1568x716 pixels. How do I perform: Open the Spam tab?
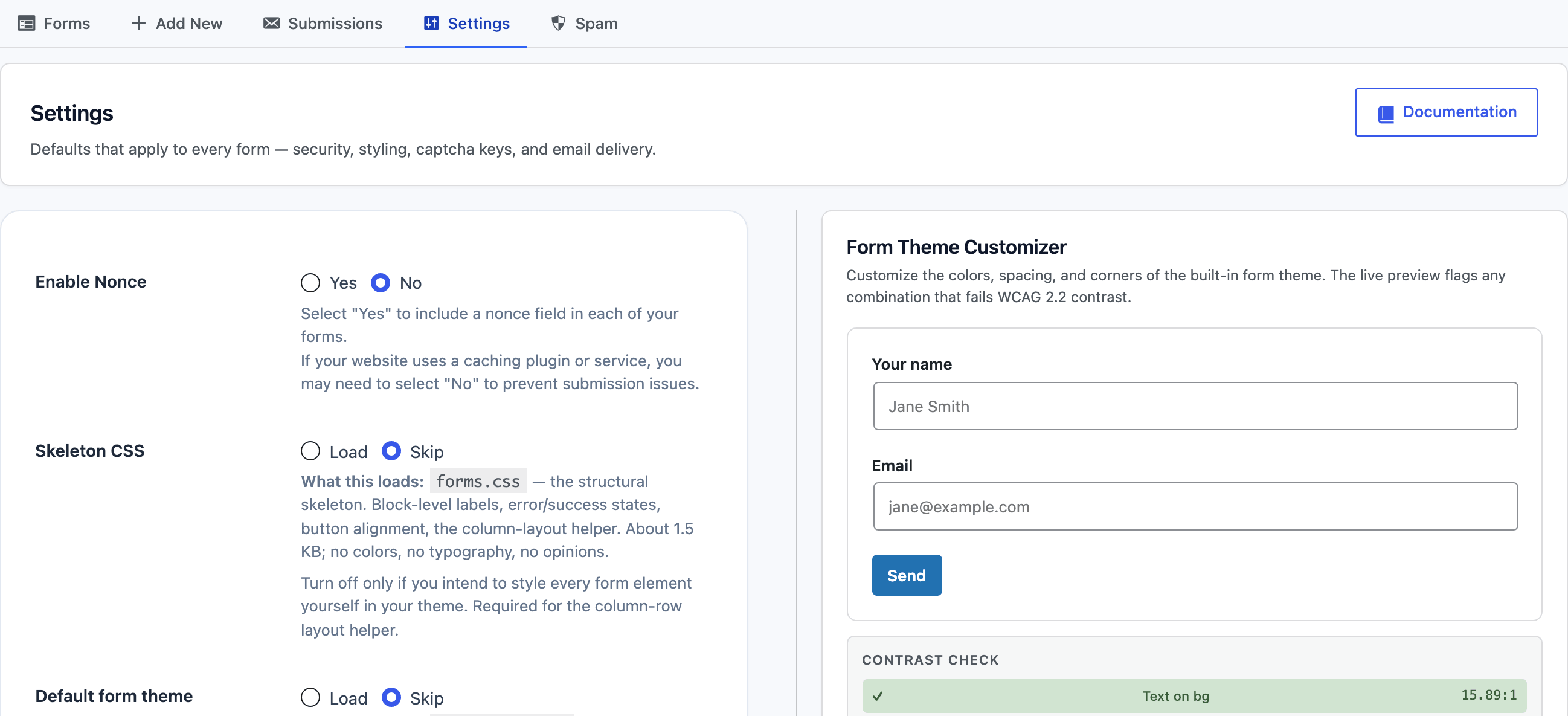(584, 24)
